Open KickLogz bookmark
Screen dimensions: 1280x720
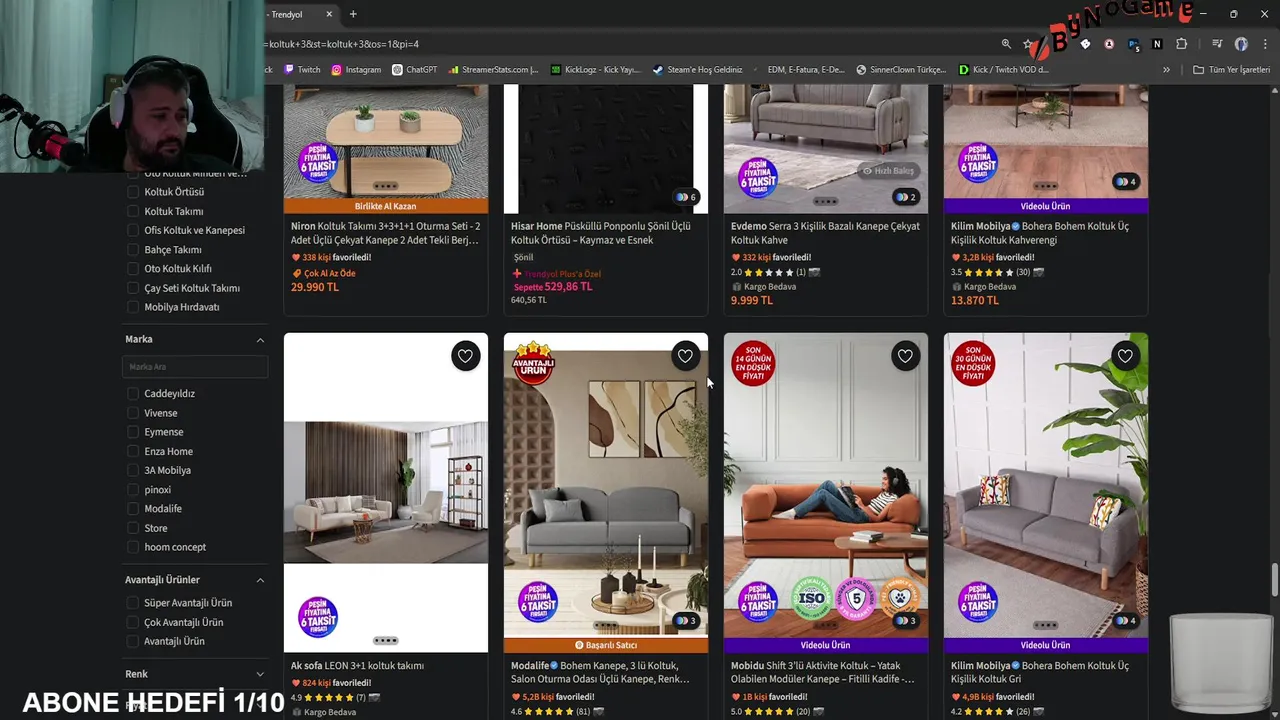pyautogui.click(x=595, y=70)
